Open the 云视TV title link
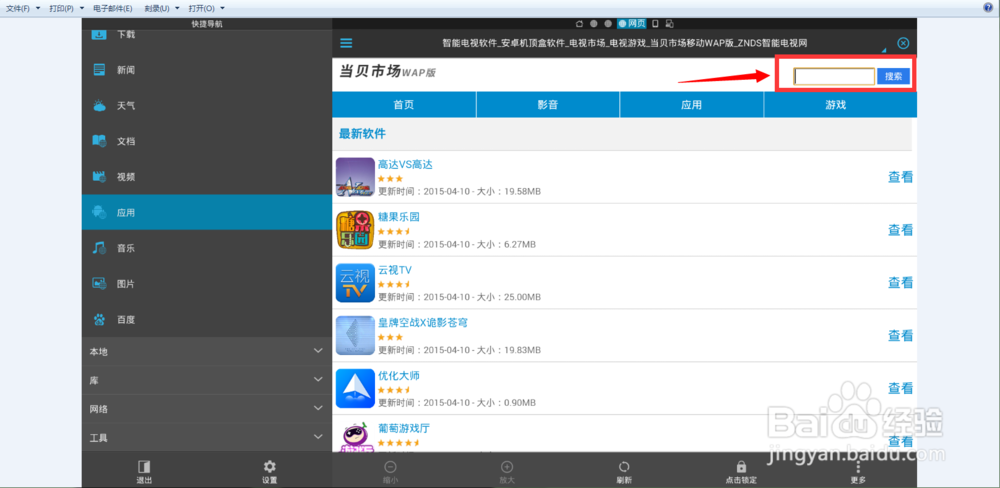The width and height of the screenshot is (1000, 488). (395, 270)
